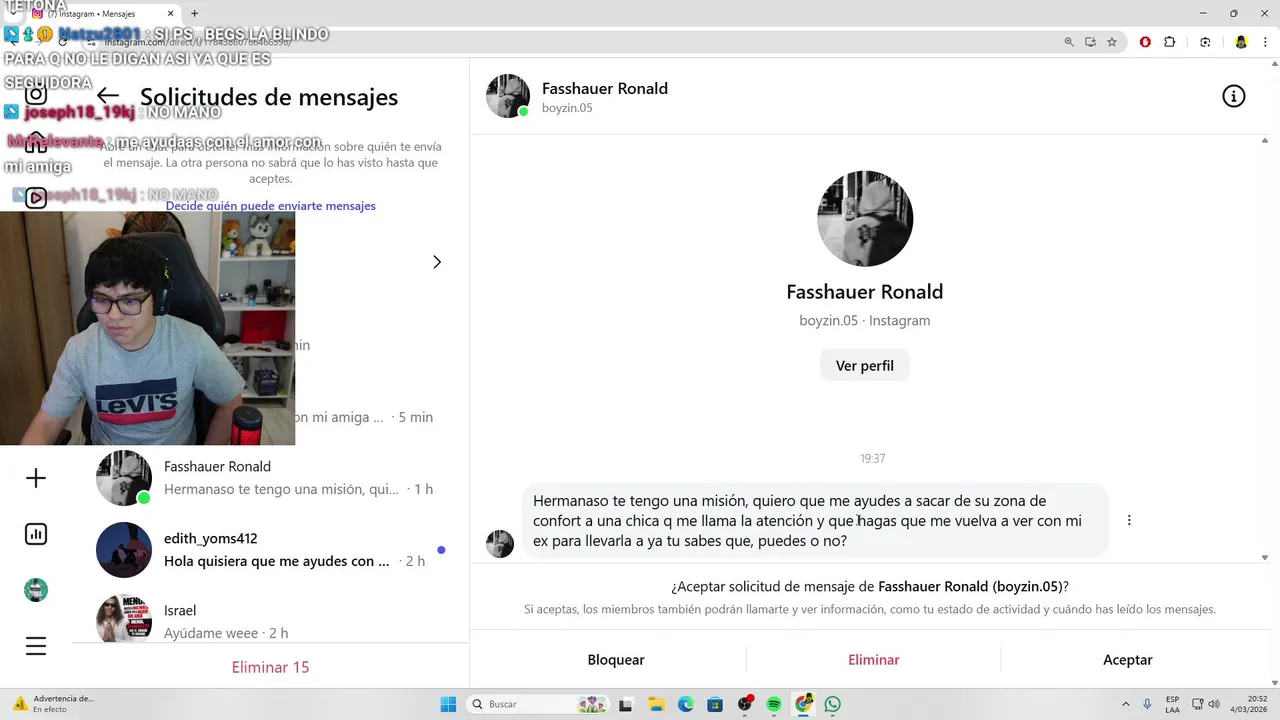Open the browser extensions puzzle icon
Image resolution: width=1280 pixels, height=720 pixels.
[x=1170, y=42]
